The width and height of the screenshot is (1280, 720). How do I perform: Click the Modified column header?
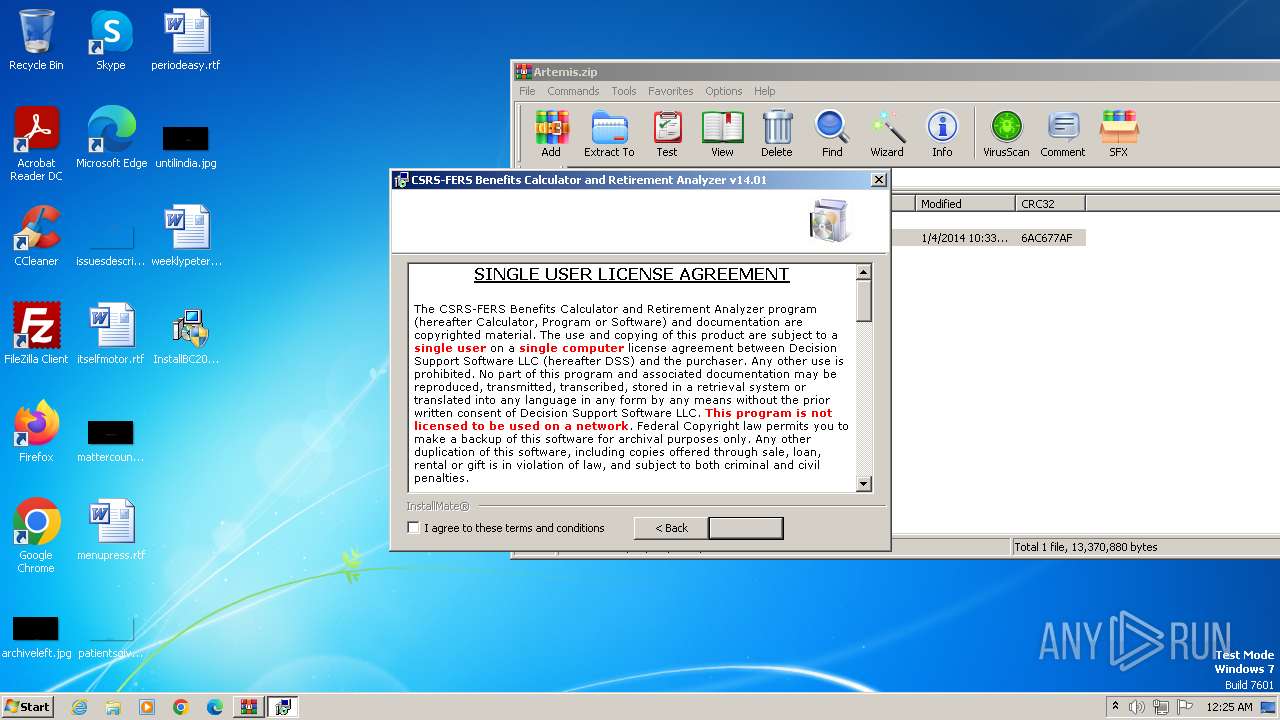(965, 203)
